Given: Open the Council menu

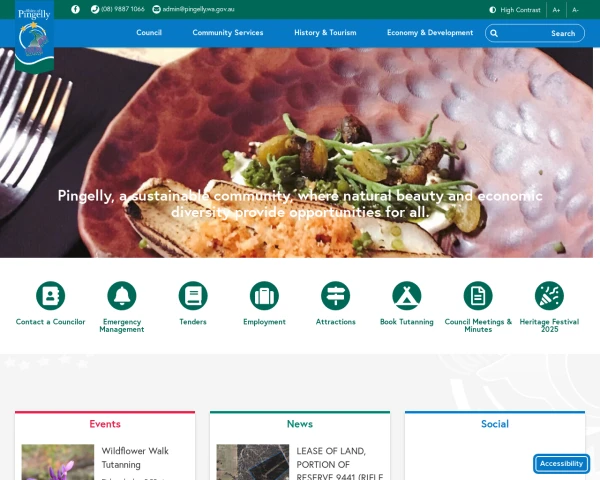Looking at the screenshot, I should point(149,33).
